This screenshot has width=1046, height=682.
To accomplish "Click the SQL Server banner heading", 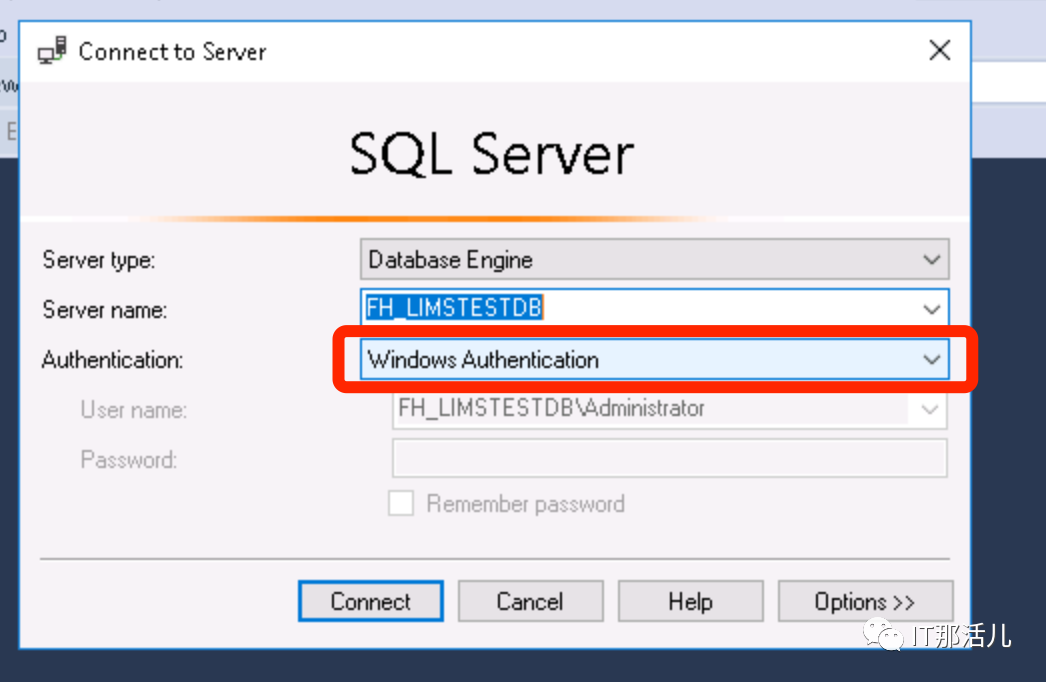I will coord(492,155).
